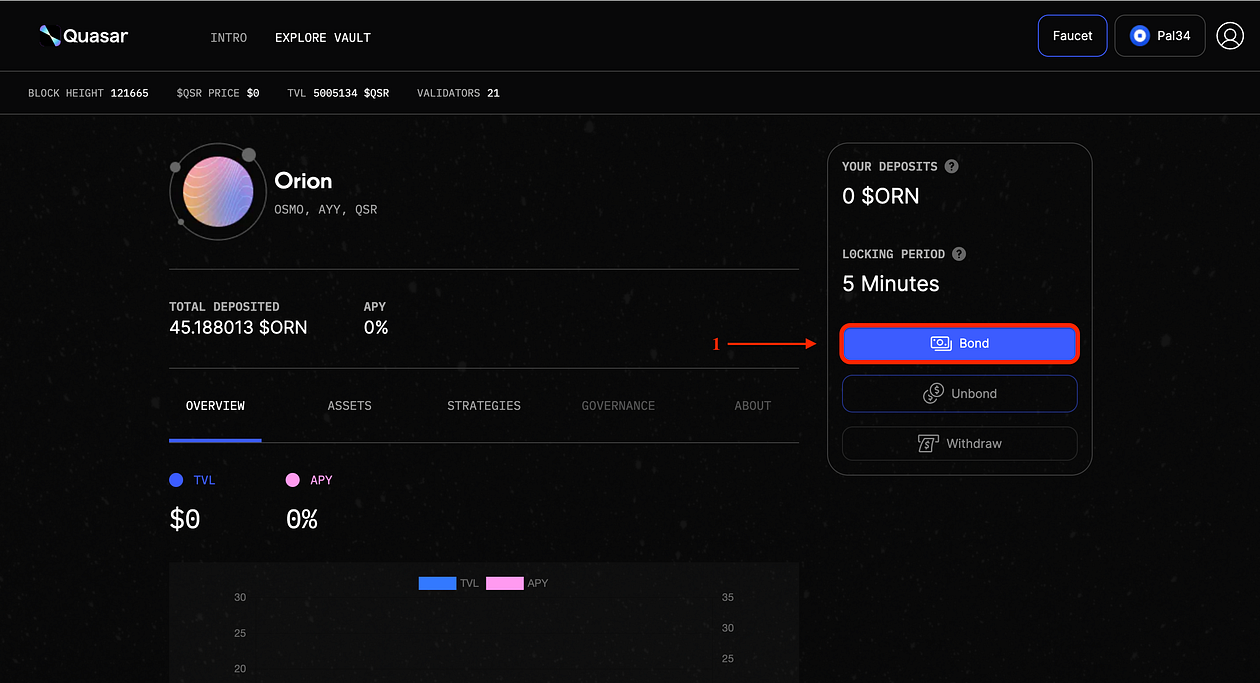Click the VALIDATORS 21 status entry
The width and height of the screenshot is (1260, 683).
click(458, 93)
